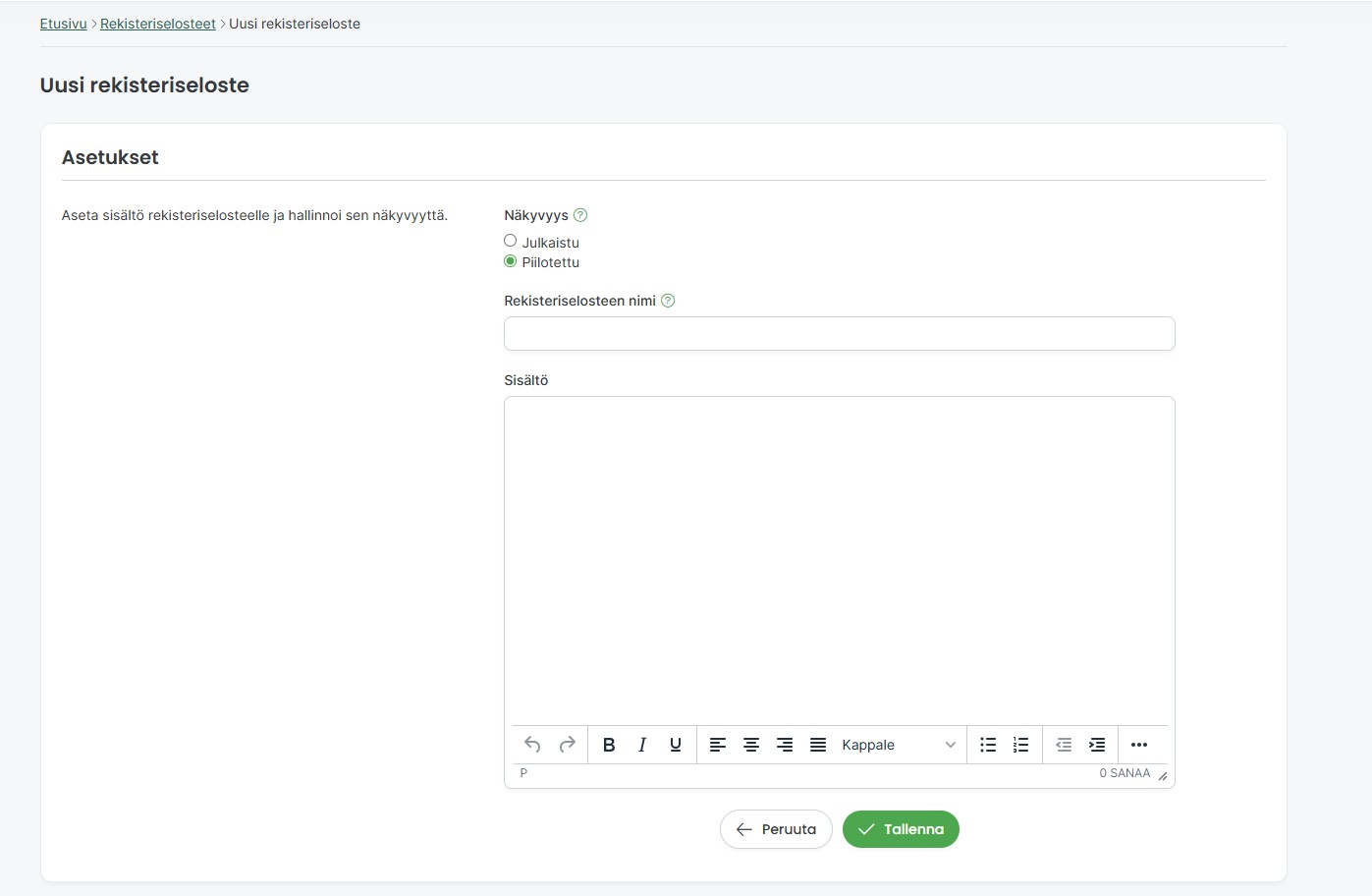Open the help icon next to Näkyvyys

[x=580, y=215]
